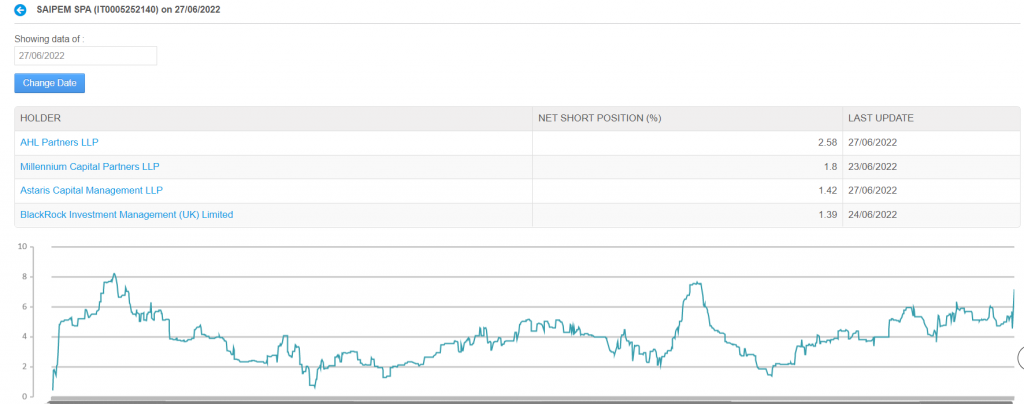
Task: Click the chart y-axis label 0
Action: tap(24, 396)
